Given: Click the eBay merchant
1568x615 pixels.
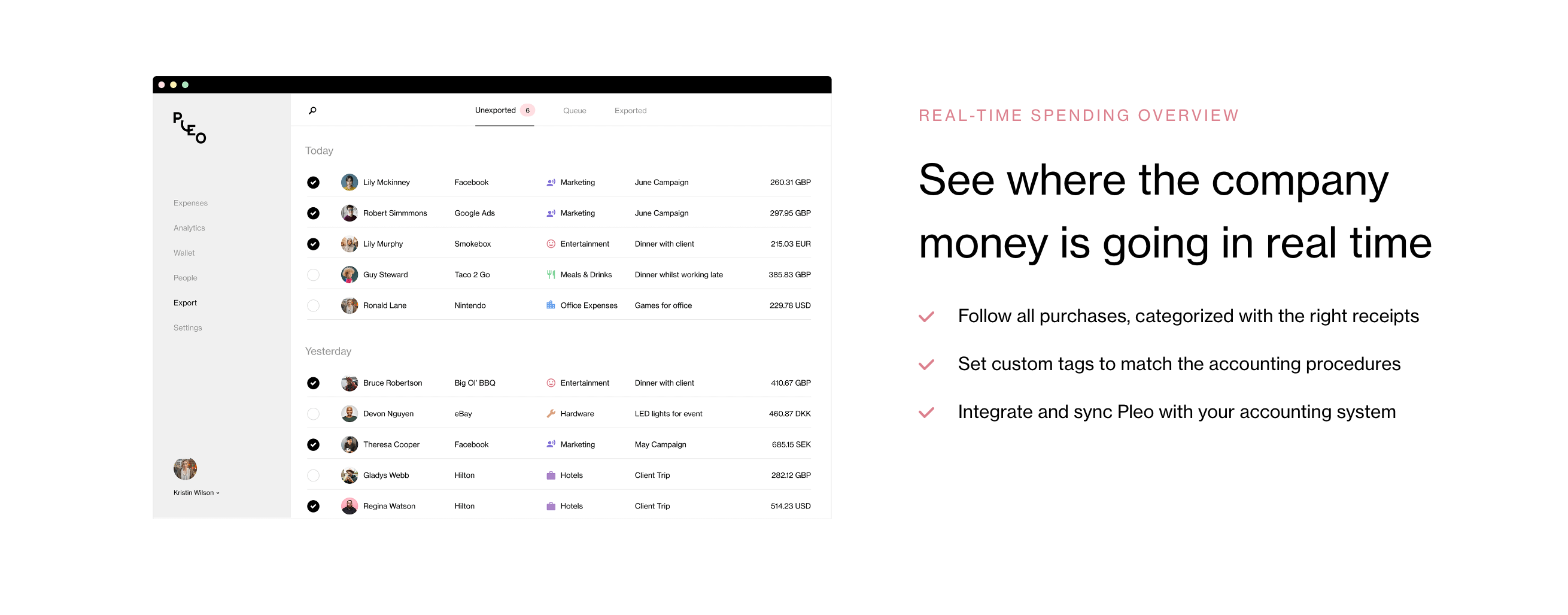Looking at the screenshot, I should point(463,414).
